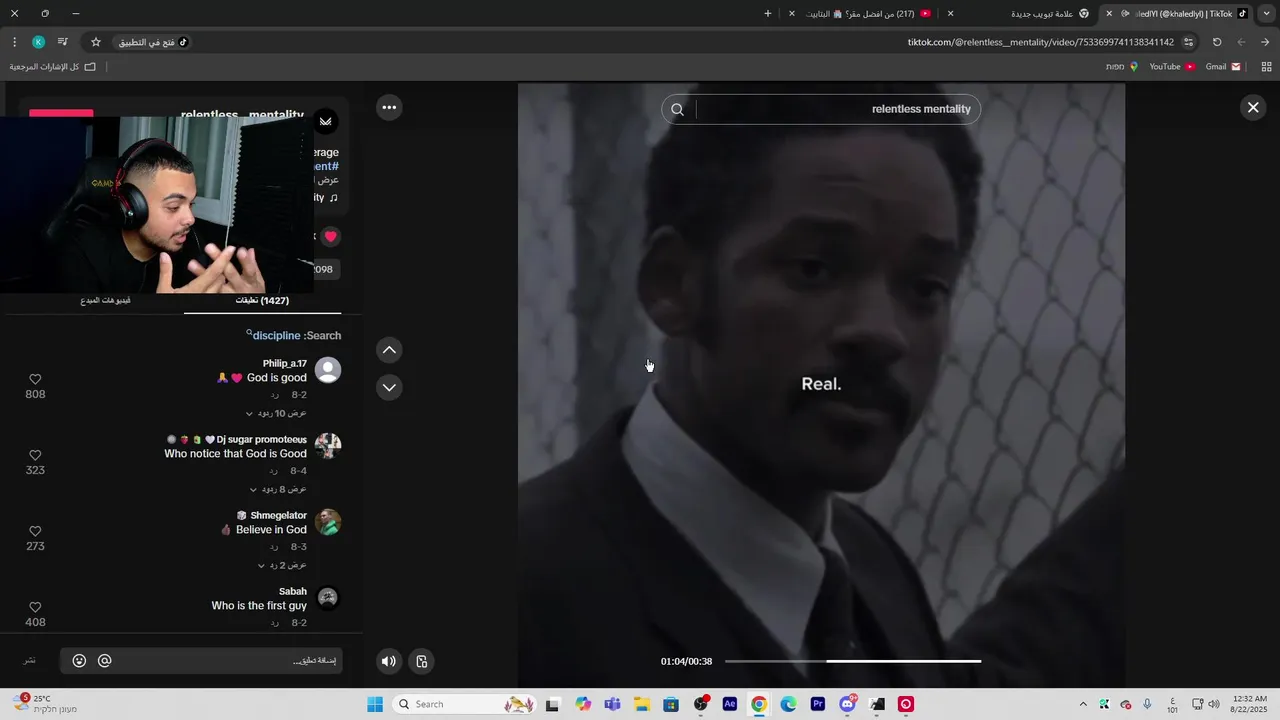
Task: Seek the video progress bar
Action: click(853, 661)
